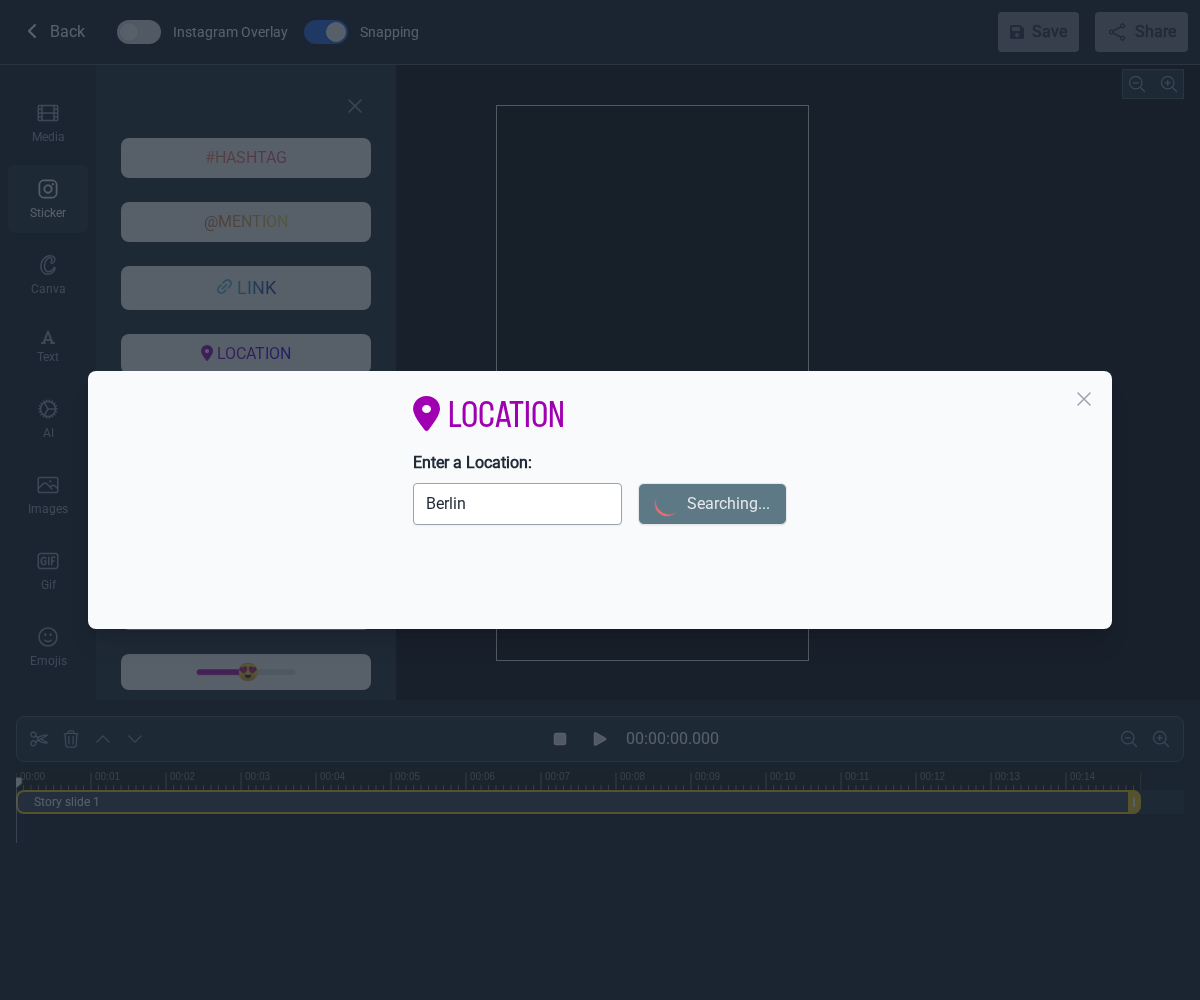Image resolution: width=1200 pixels, height=1000 pixels.
Task: Click the Share button
Action: coord(1141,32)
